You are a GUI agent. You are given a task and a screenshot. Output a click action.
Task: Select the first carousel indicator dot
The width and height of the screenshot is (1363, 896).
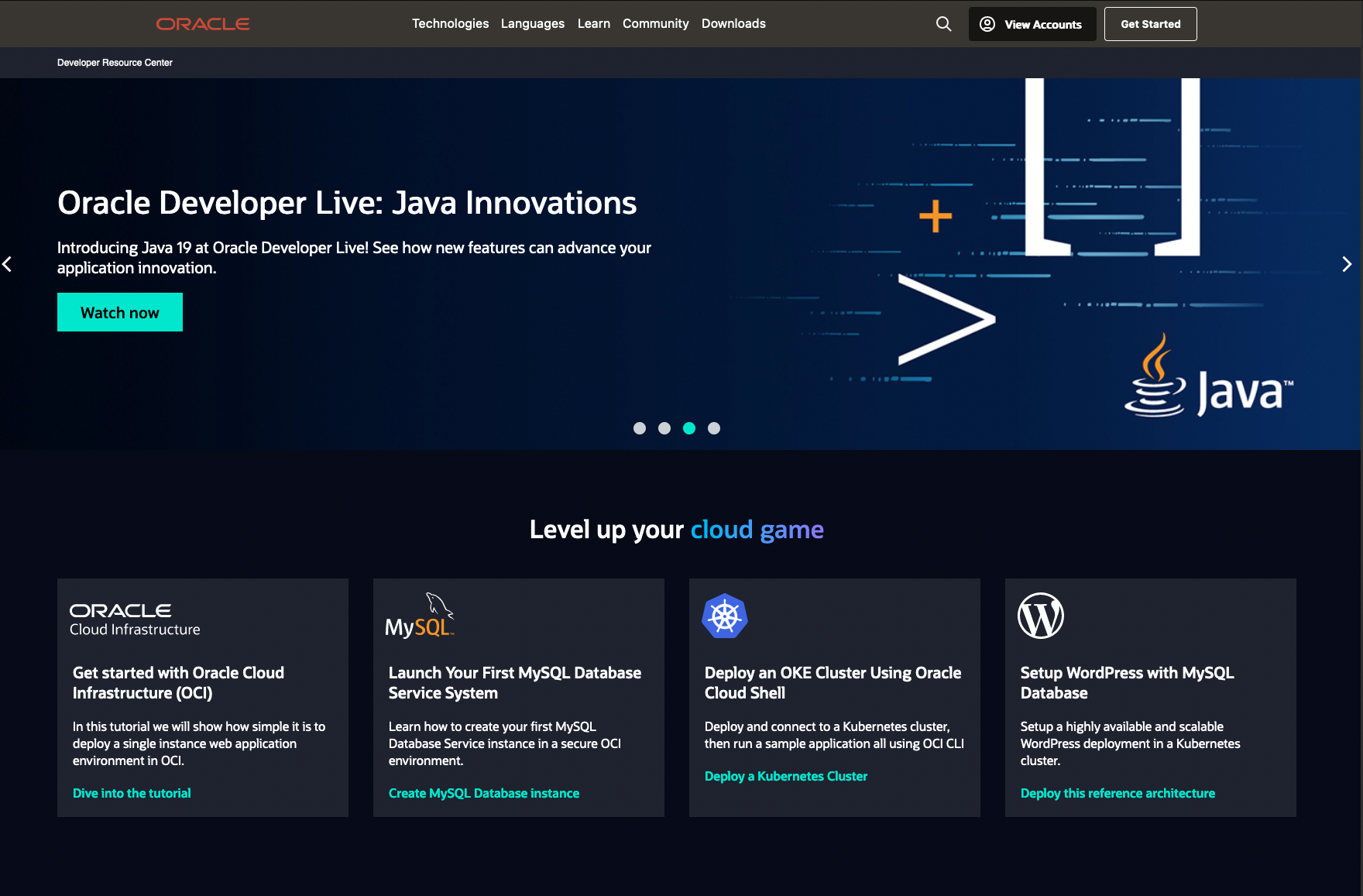640,428
